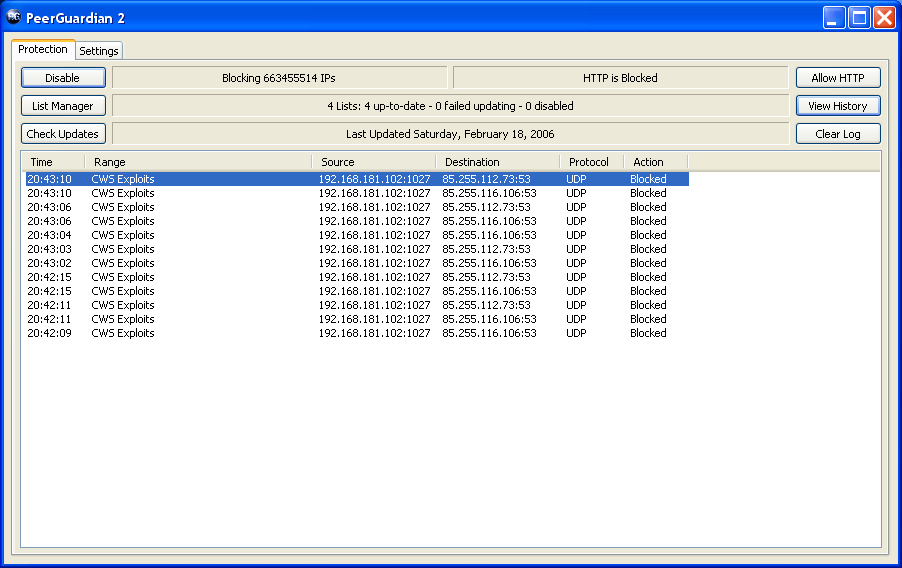Viewport: 902px width, 568px height.
Task: Click source 192.168.181.102:1027 in highlighted row
Action: click(374, 179)
